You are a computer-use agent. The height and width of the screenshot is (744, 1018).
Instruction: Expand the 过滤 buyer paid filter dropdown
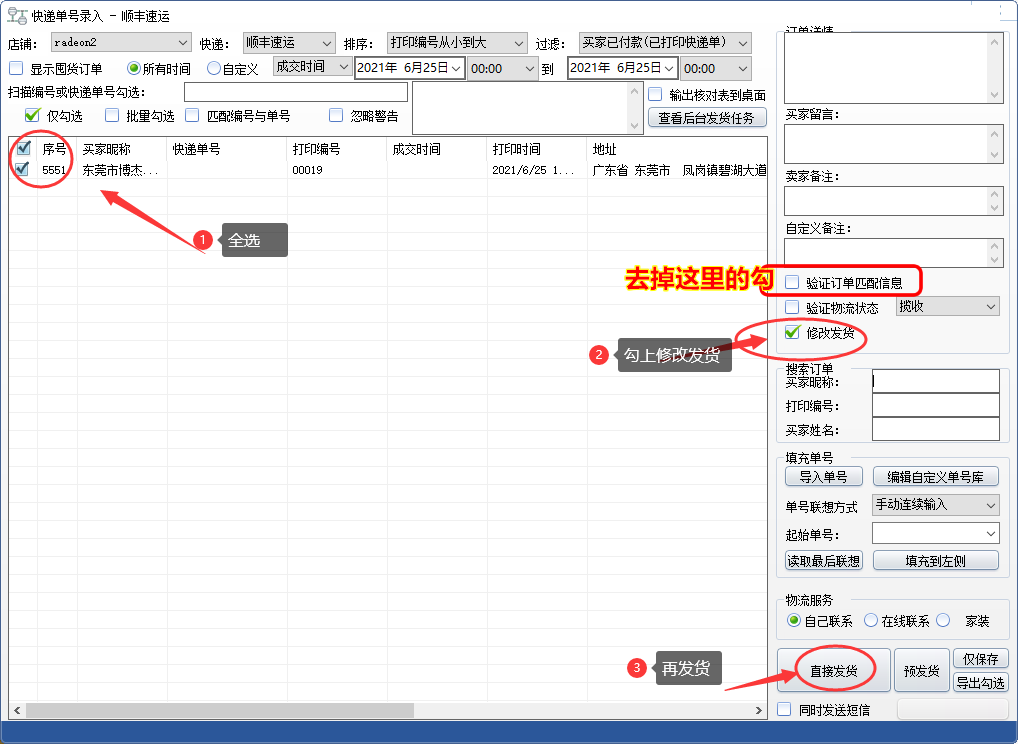pos(665,43)
